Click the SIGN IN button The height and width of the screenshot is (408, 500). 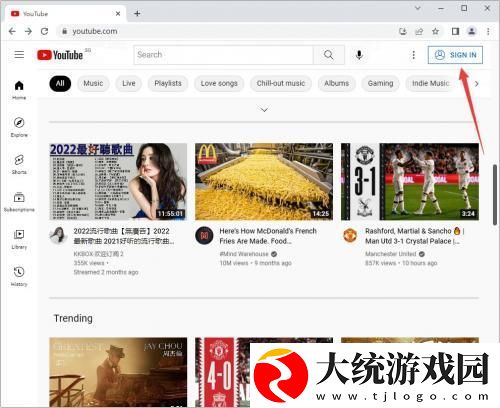[x=455, y=55]
